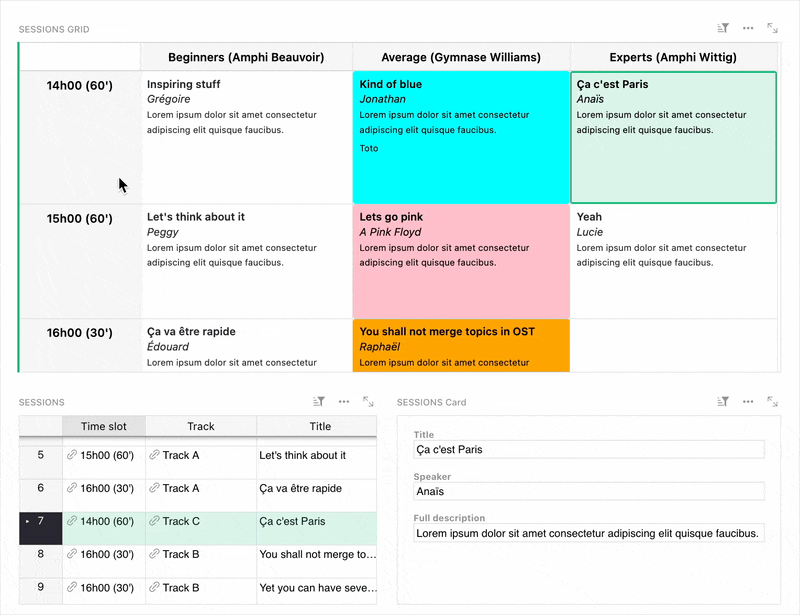Expand the Sessions Card widget
Image resolution: width=800 pixels, height=615 pixels.
[772, 402]
